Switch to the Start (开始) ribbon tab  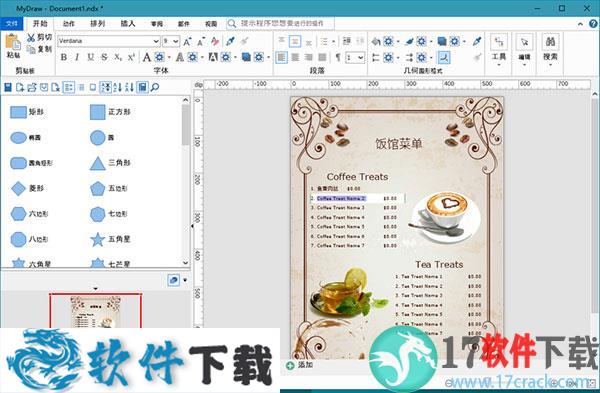coord(40,23)
